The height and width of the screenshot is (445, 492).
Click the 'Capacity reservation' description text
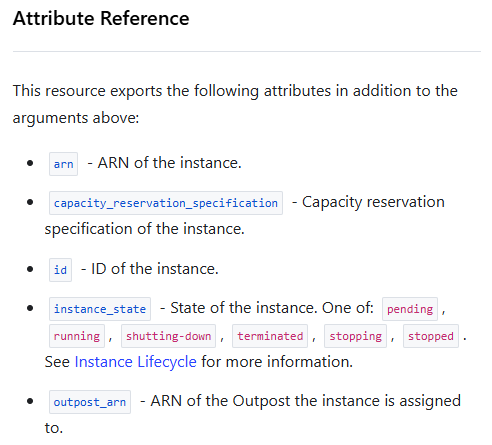pos(373,202)
